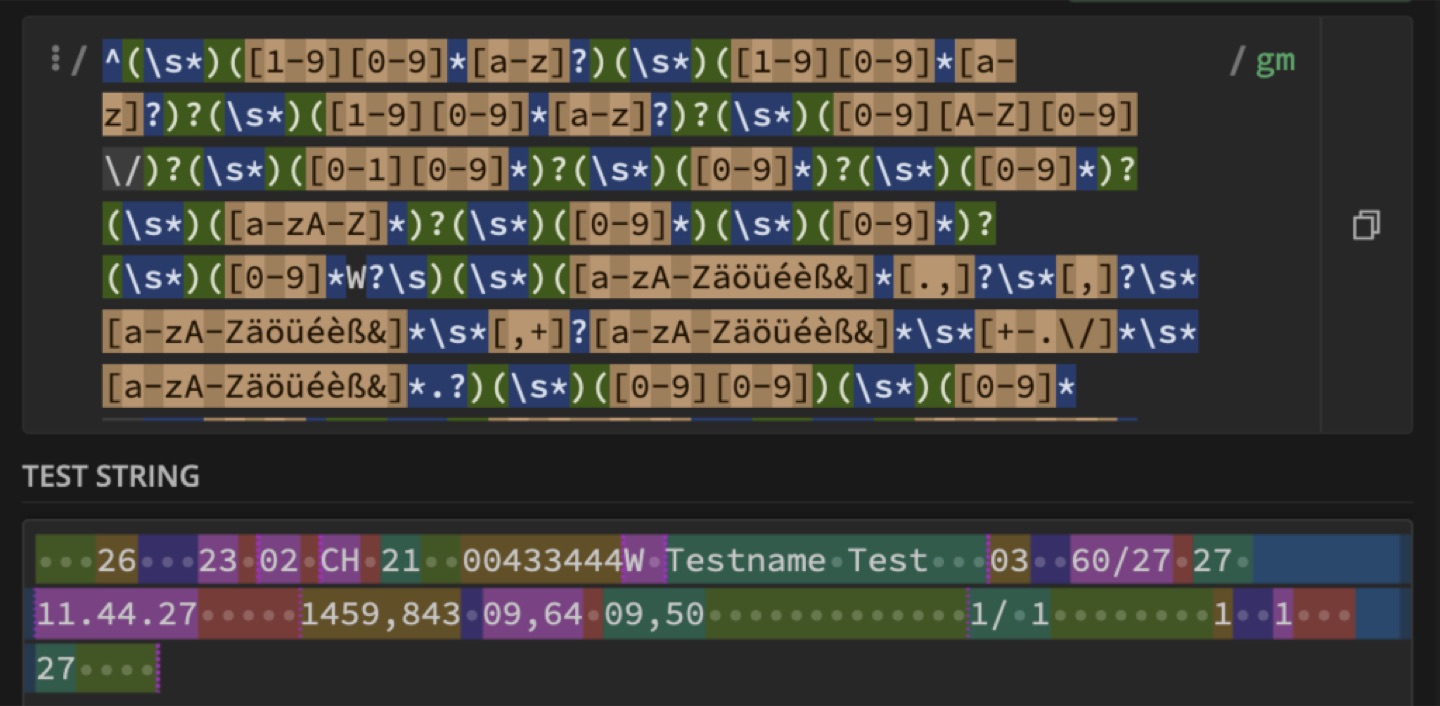Screen dimensions: 1440x706
Task: Click the 'TEST STRING' section heading
Action: pyautogui.click(x=111, y=476)
